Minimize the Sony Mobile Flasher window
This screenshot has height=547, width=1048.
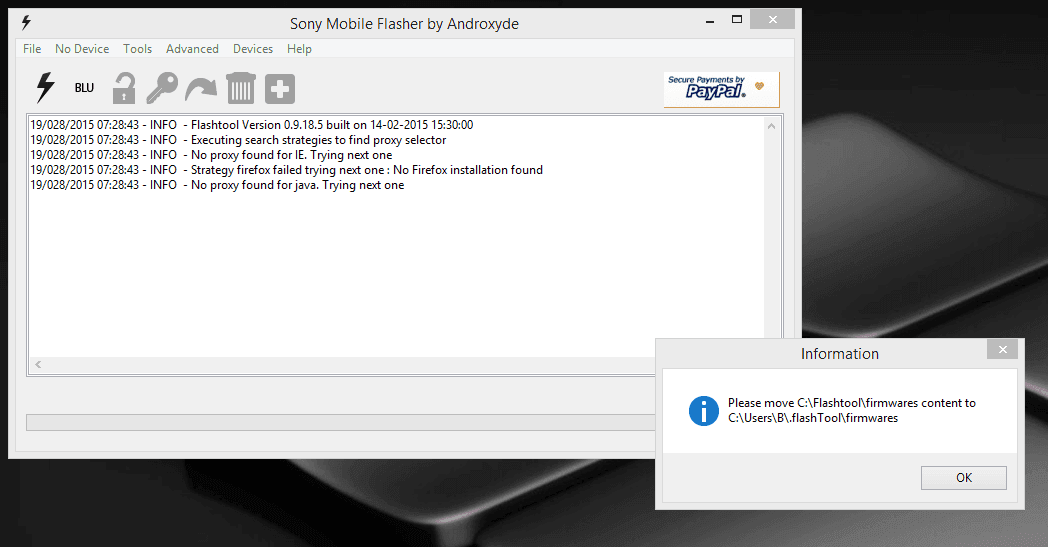point(710,21)
